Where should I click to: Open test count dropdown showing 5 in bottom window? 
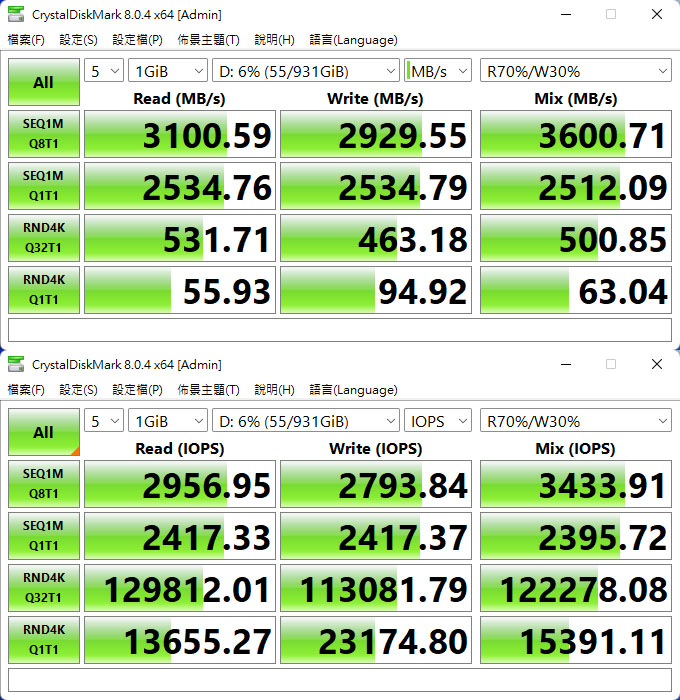(x=104, y=421)
